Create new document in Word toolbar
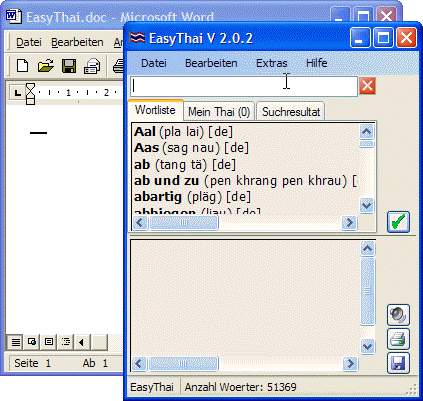This screenshot has height=401, width=423. [22, 66]
